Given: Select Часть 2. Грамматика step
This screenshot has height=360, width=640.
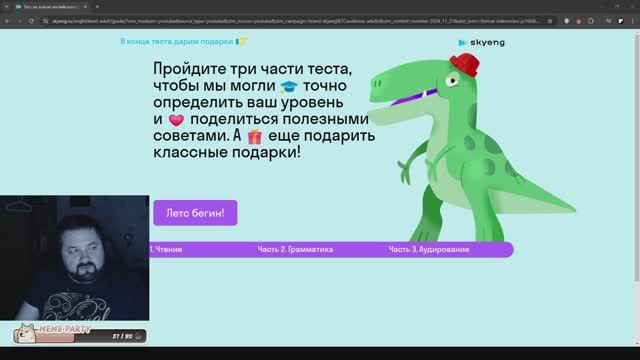Looking at the screenshot, I should tap(295, 249).
